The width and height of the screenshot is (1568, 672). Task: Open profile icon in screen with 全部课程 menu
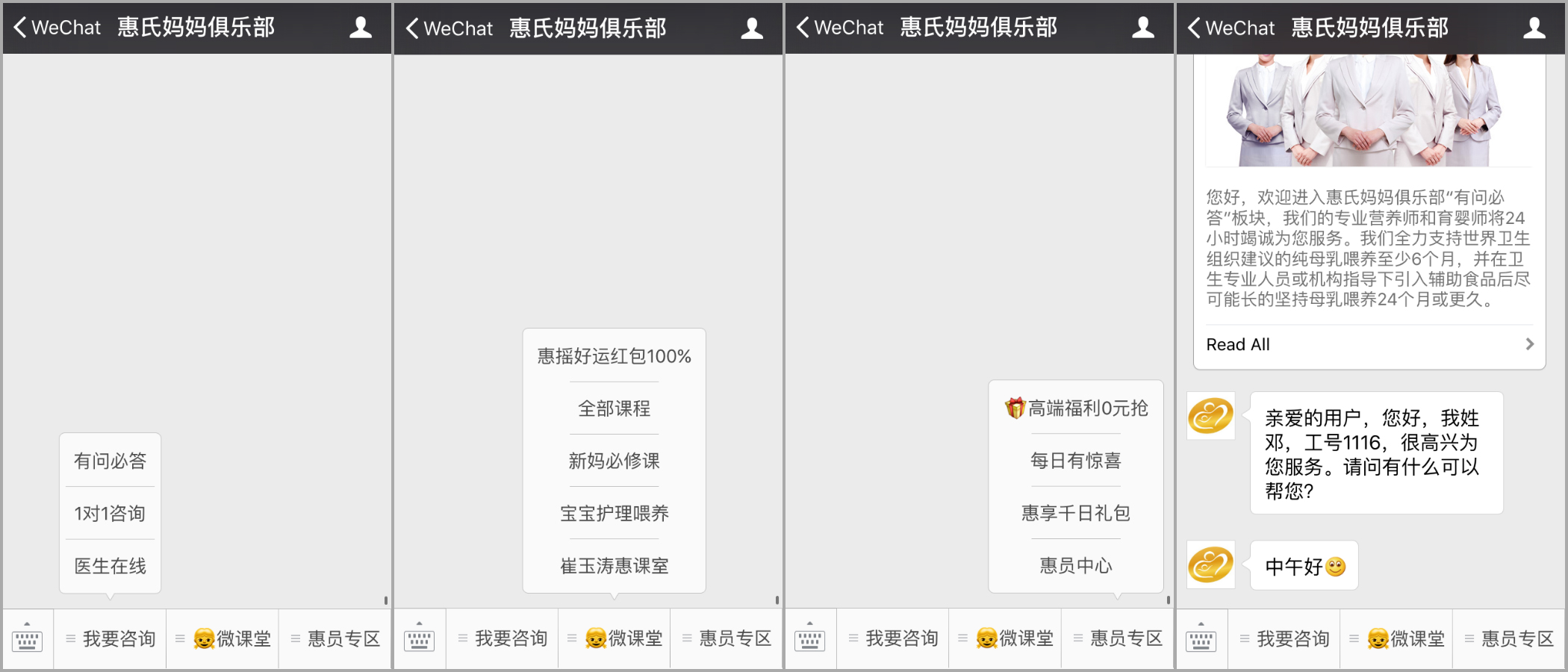752,28
